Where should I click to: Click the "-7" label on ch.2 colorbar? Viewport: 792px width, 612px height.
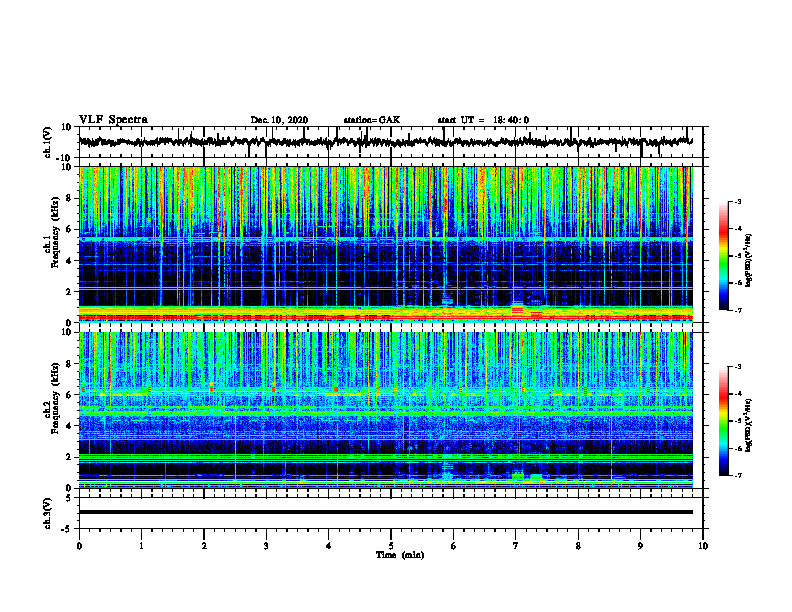point(738,476)
